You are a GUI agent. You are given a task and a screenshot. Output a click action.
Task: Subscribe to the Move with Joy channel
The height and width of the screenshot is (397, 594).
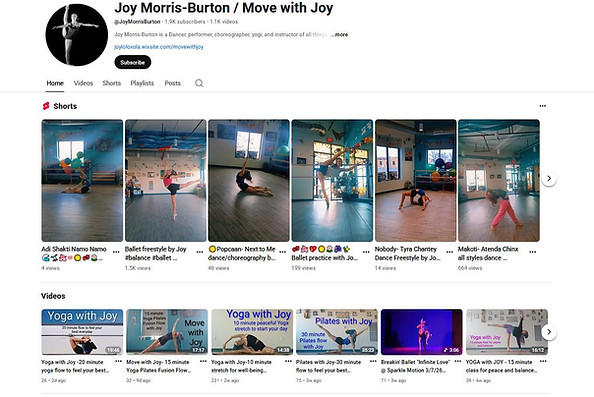[133, 62]
